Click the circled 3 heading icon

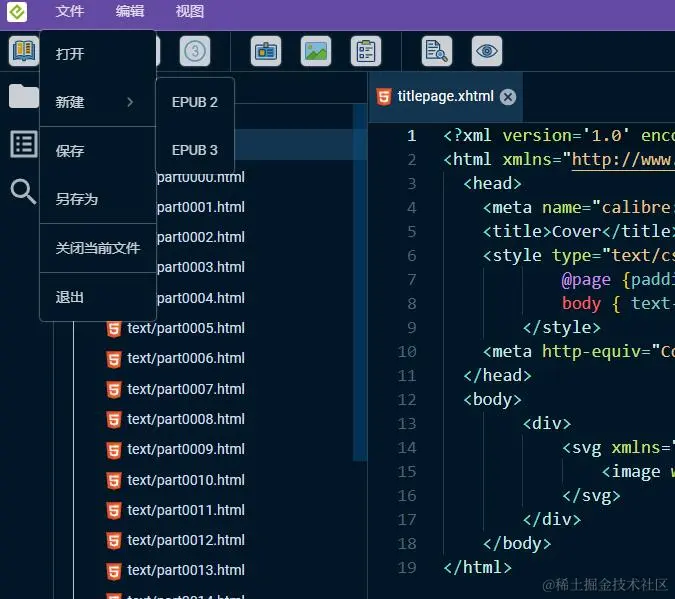[x=195, y=51]
